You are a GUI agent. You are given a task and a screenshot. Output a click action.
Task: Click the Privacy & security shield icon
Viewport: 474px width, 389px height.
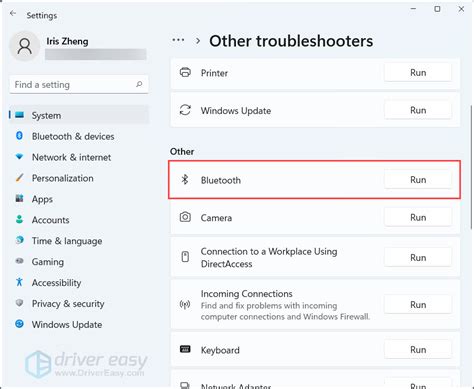(x=20, y=303)
